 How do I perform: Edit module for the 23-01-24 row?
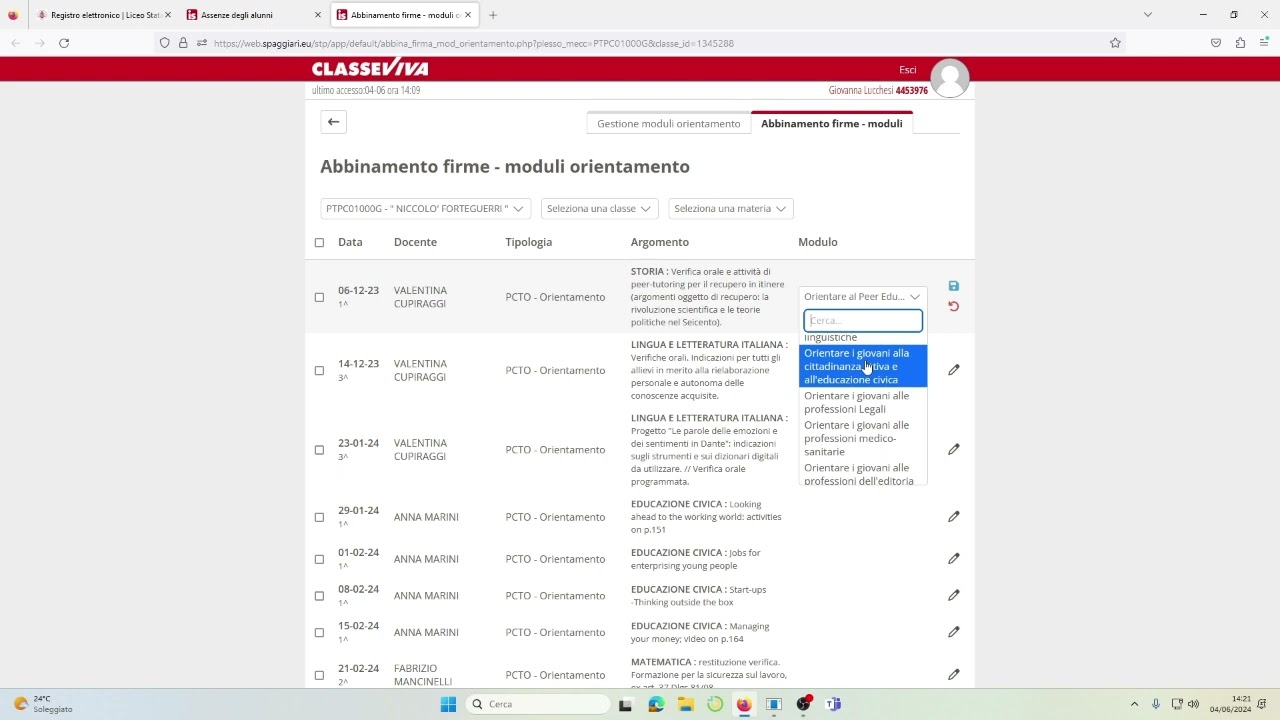953,449
